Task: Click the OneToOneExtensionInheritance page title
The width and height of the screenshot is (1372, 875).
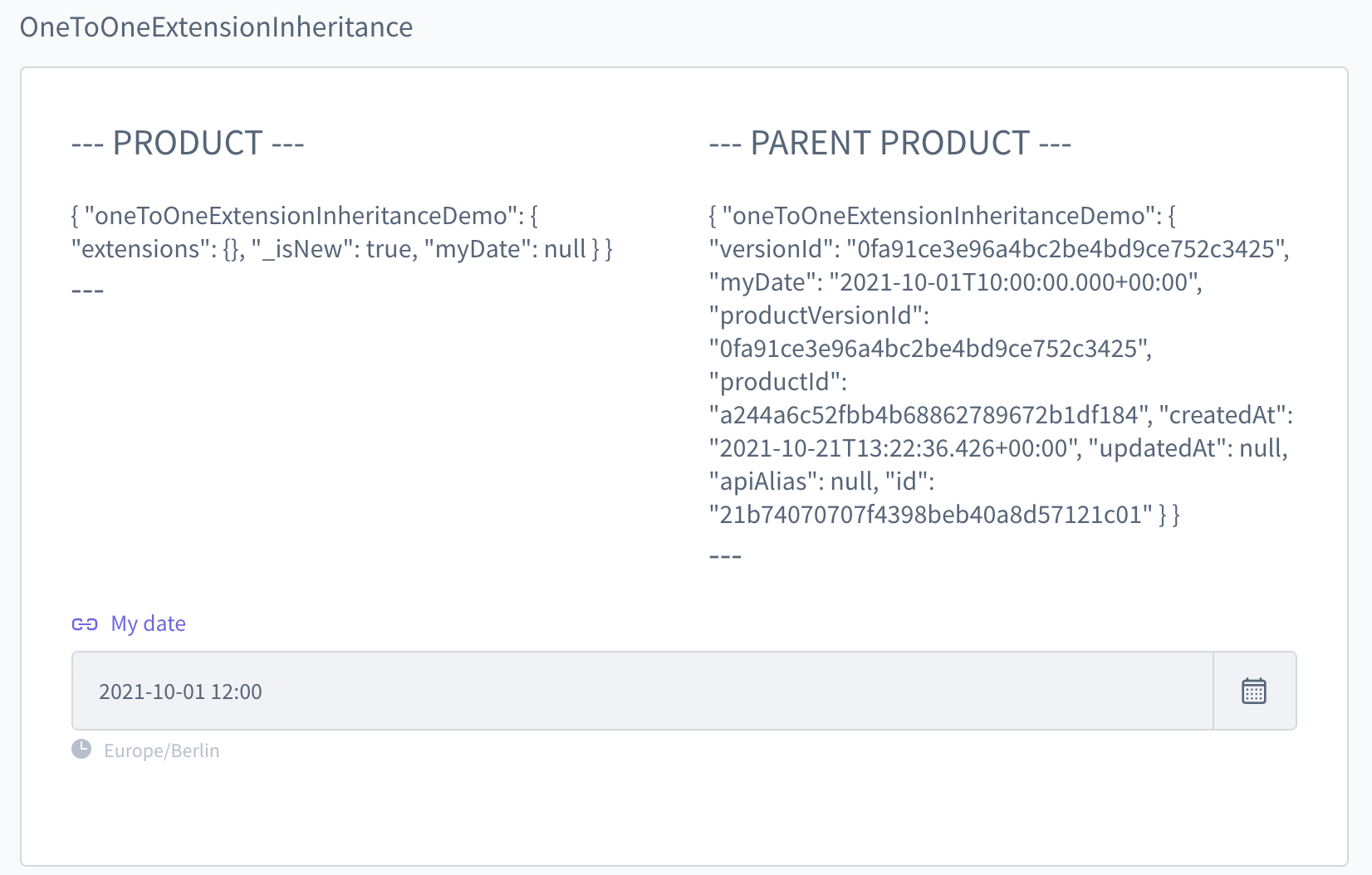Action: (218, 27)
